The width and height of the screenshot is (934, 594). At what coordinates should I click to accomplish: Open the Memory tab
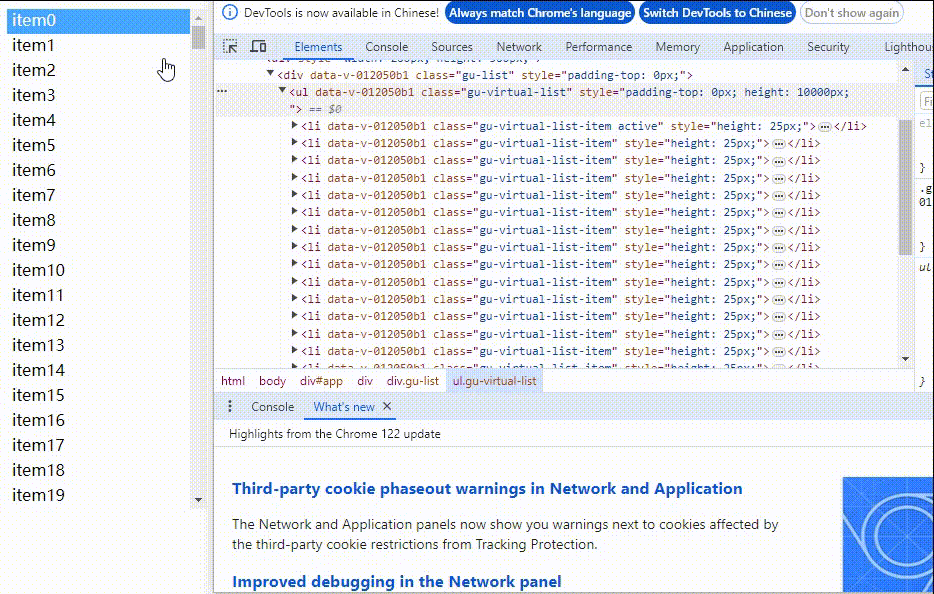point(677,46)
